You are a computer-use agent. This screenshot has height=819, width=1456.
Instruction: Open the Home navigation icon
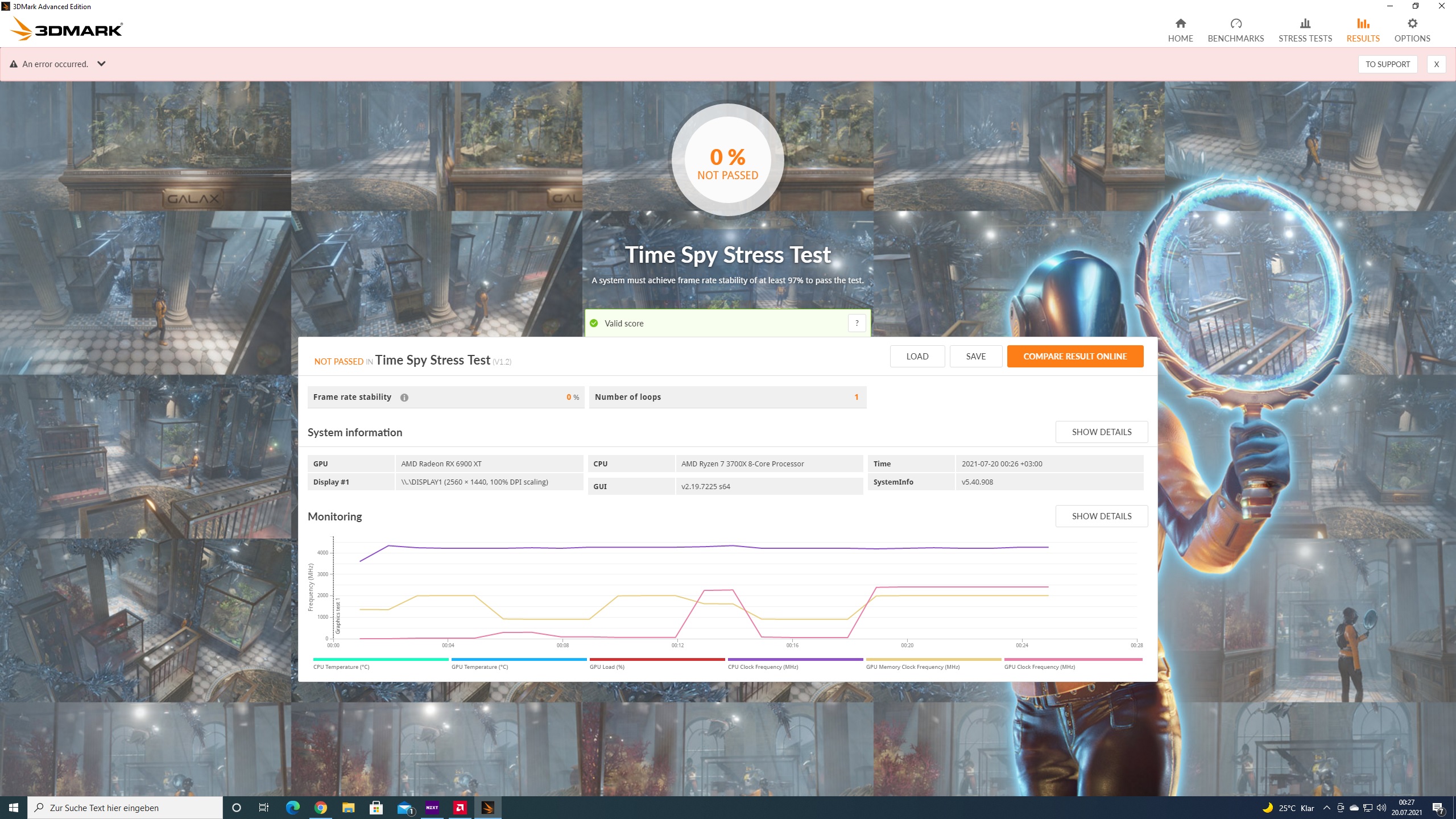click(1180, 23)
